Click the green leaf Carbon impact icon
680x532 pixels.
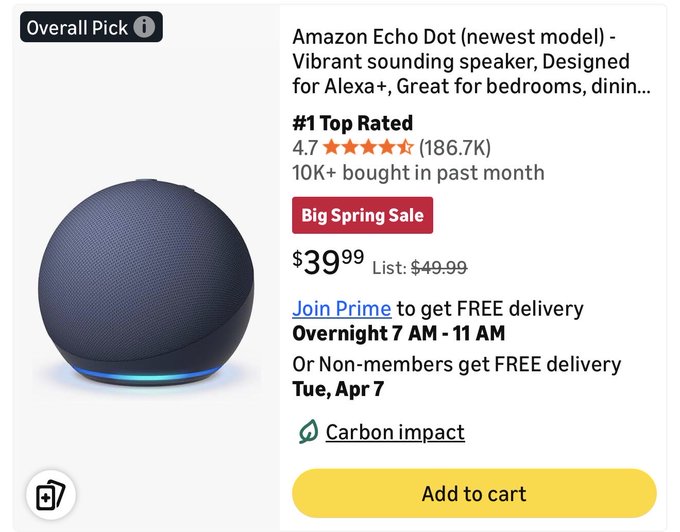point(308,432)
